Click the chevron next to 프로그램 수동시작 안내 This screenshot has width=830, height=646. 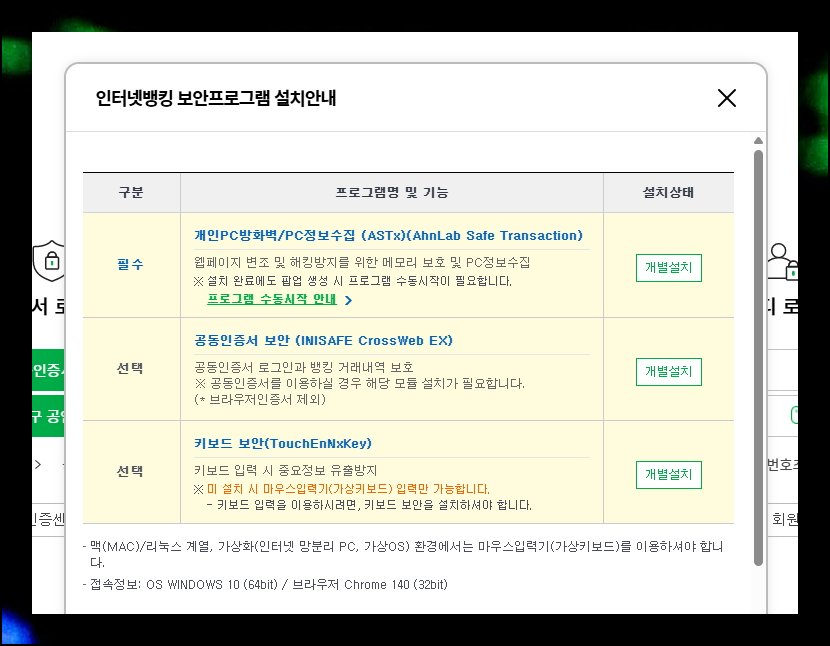pos(348,300)
